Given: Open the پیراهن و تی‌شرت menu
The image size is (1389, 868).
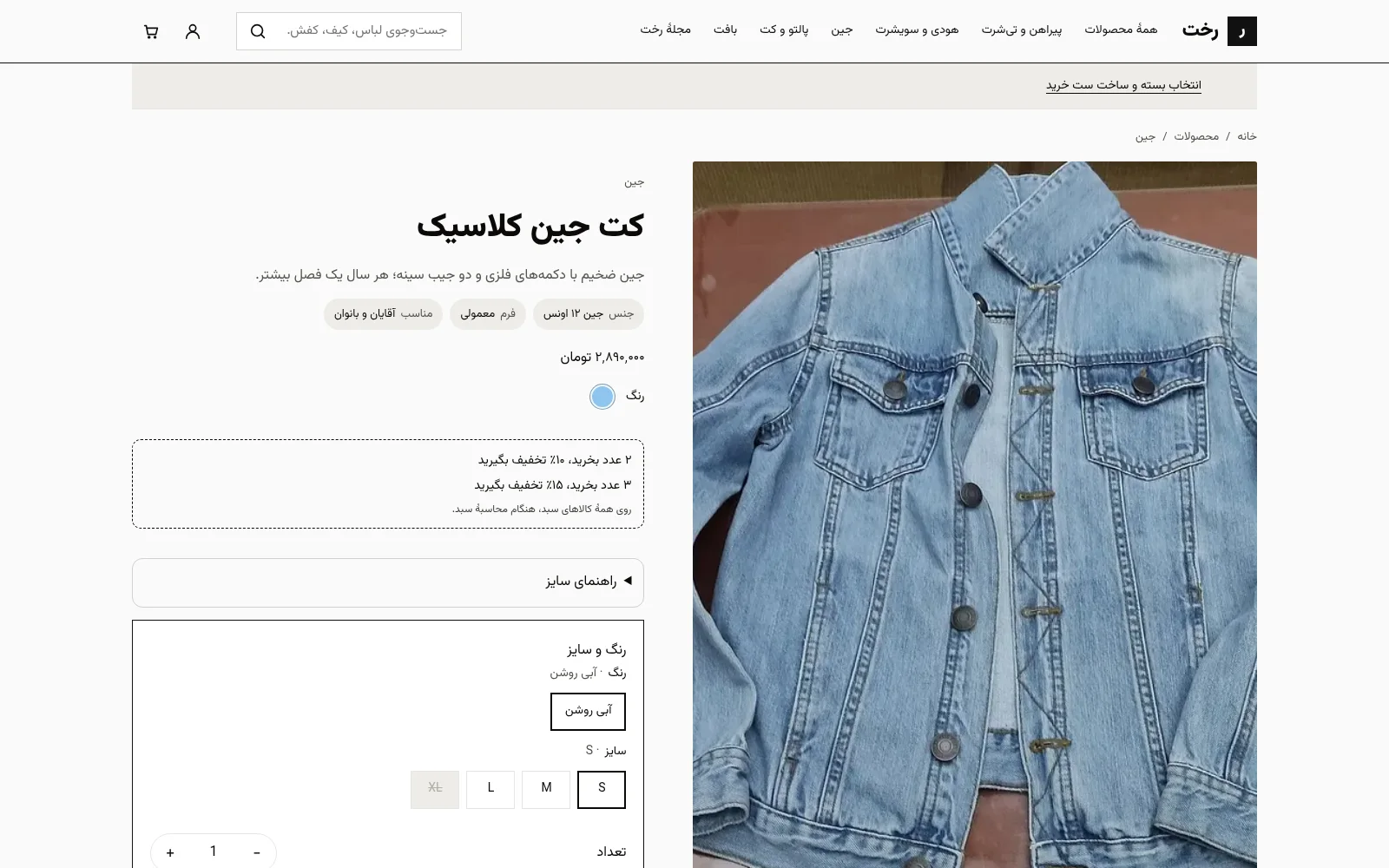Looking at the screenshot, I should [1022, 30].
